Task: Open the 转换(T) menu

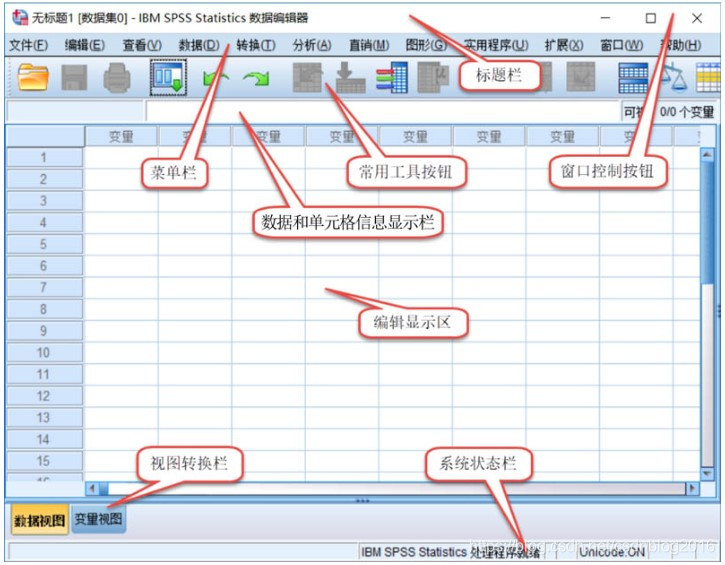Action: pos(256,45)
